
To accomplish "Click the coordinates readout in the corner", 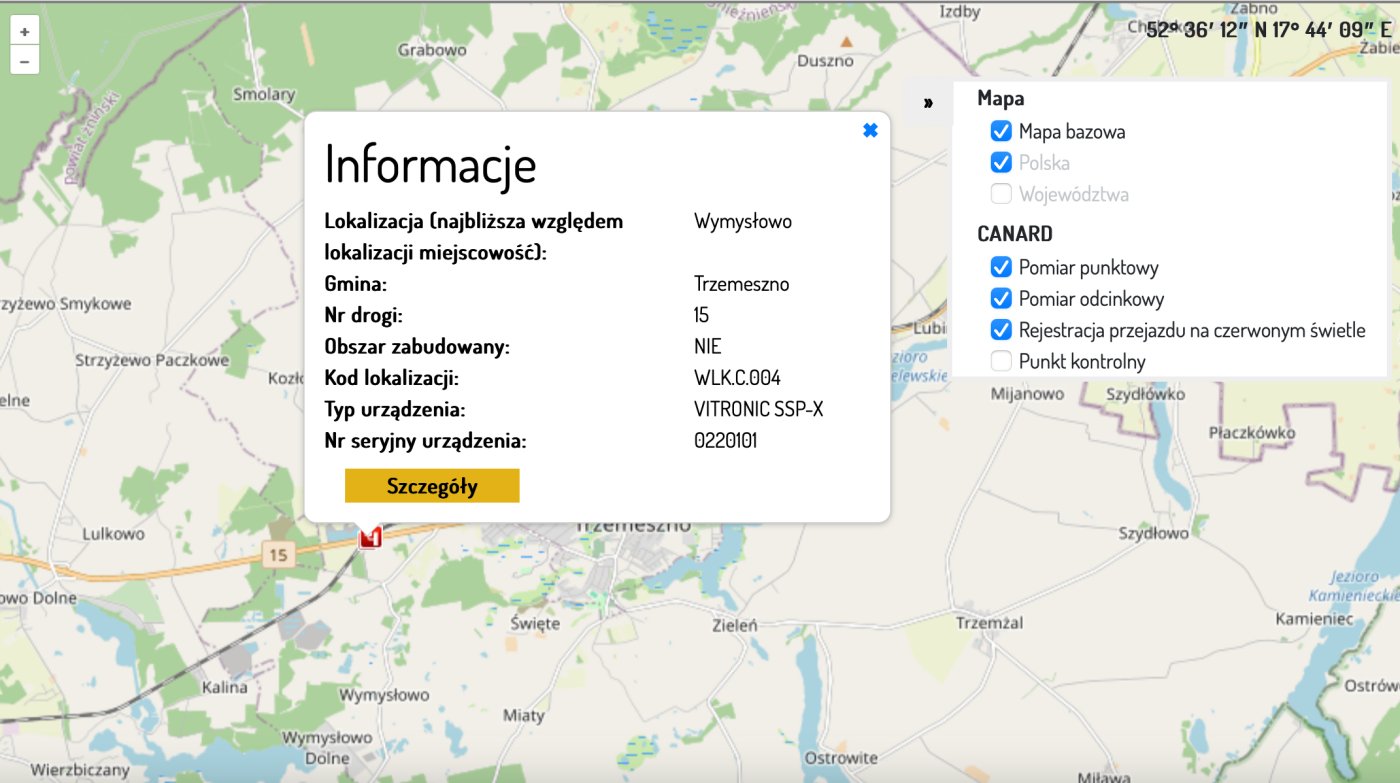I will (x=1268, y=29).
